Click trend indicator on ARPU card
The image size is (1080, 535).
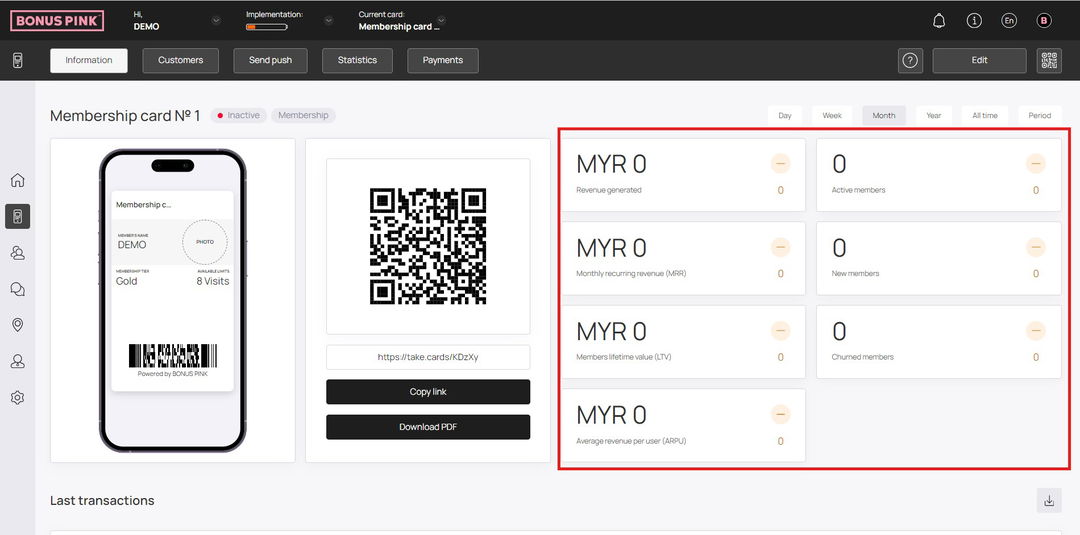click(x=780, y=415)
